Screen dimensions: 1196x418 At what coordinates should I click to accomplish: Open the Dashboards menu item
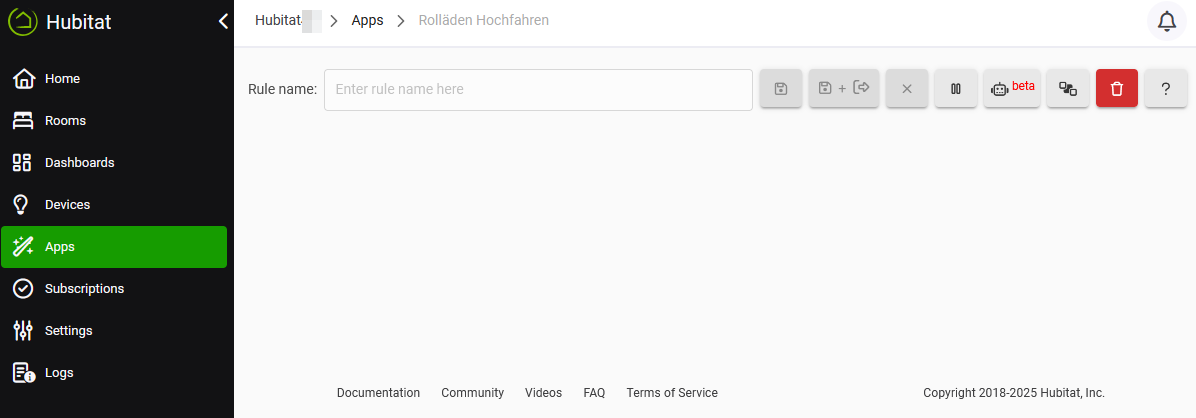point(79,163)
